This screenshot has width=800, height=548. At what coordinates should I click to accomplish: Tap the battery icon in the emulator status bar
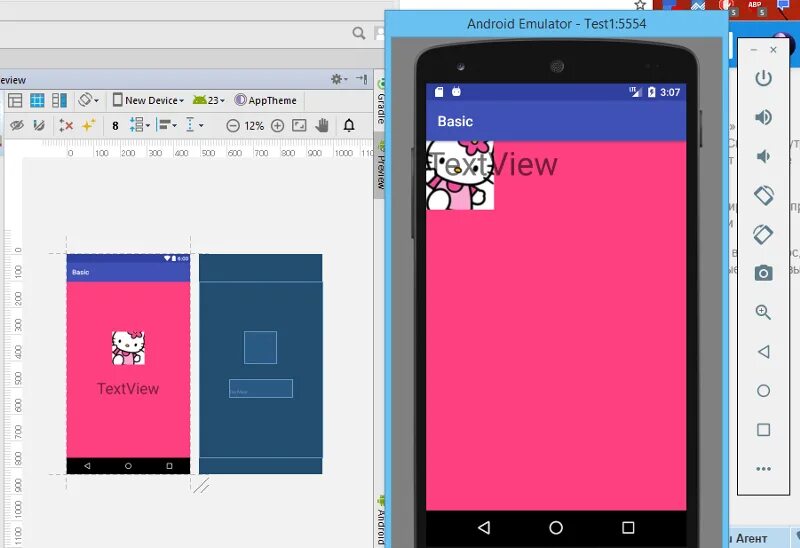[652, 92]
